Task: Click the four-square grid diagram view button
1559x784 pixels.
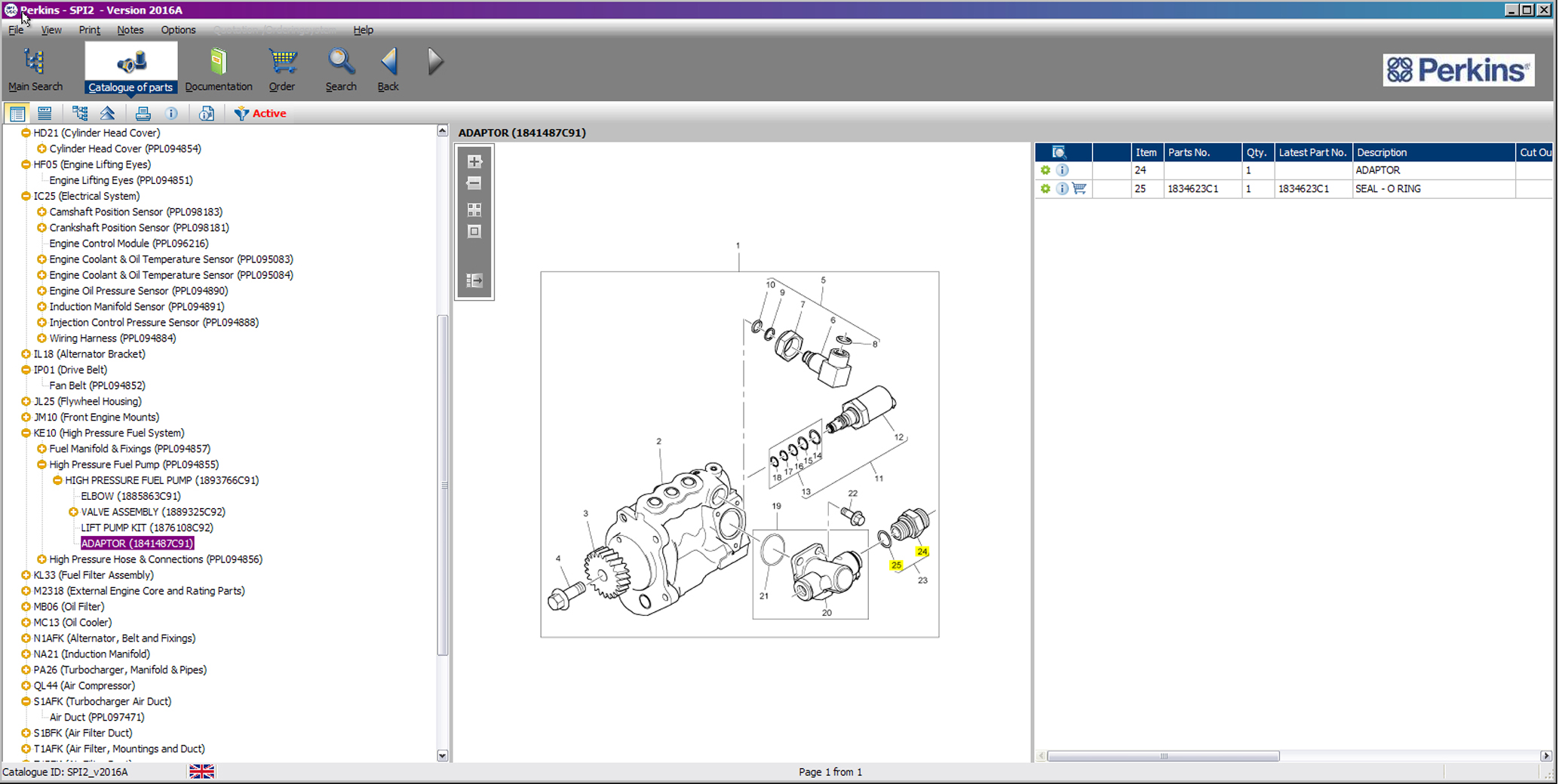Action: (474, 210)
